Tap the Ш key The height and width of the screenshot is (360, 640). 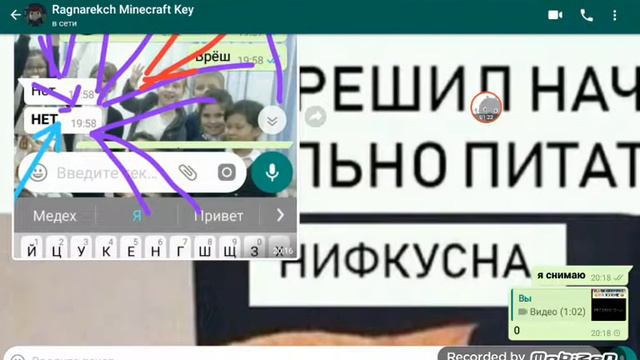click(205, 248)
